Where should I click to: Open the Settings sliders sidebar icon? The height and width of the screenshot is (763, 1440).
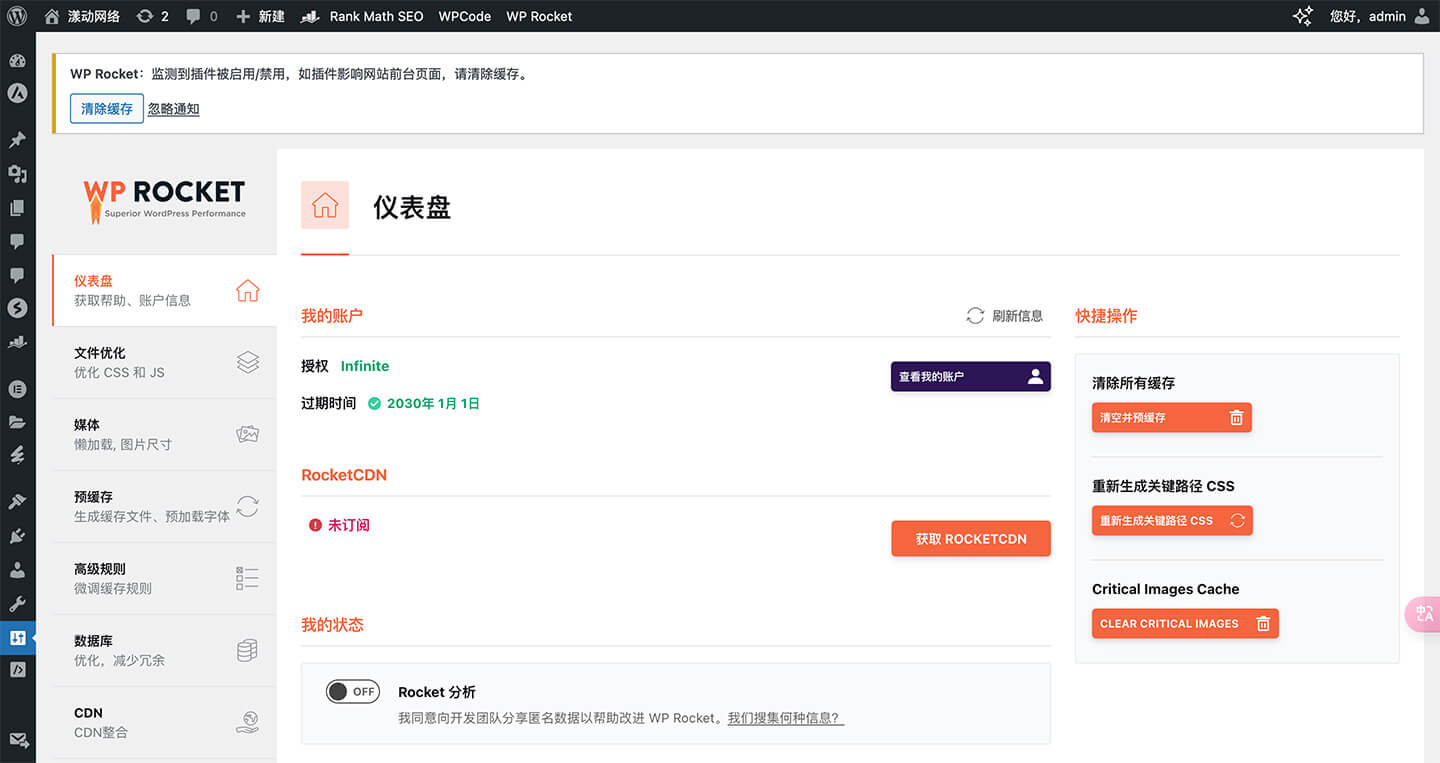17,638
